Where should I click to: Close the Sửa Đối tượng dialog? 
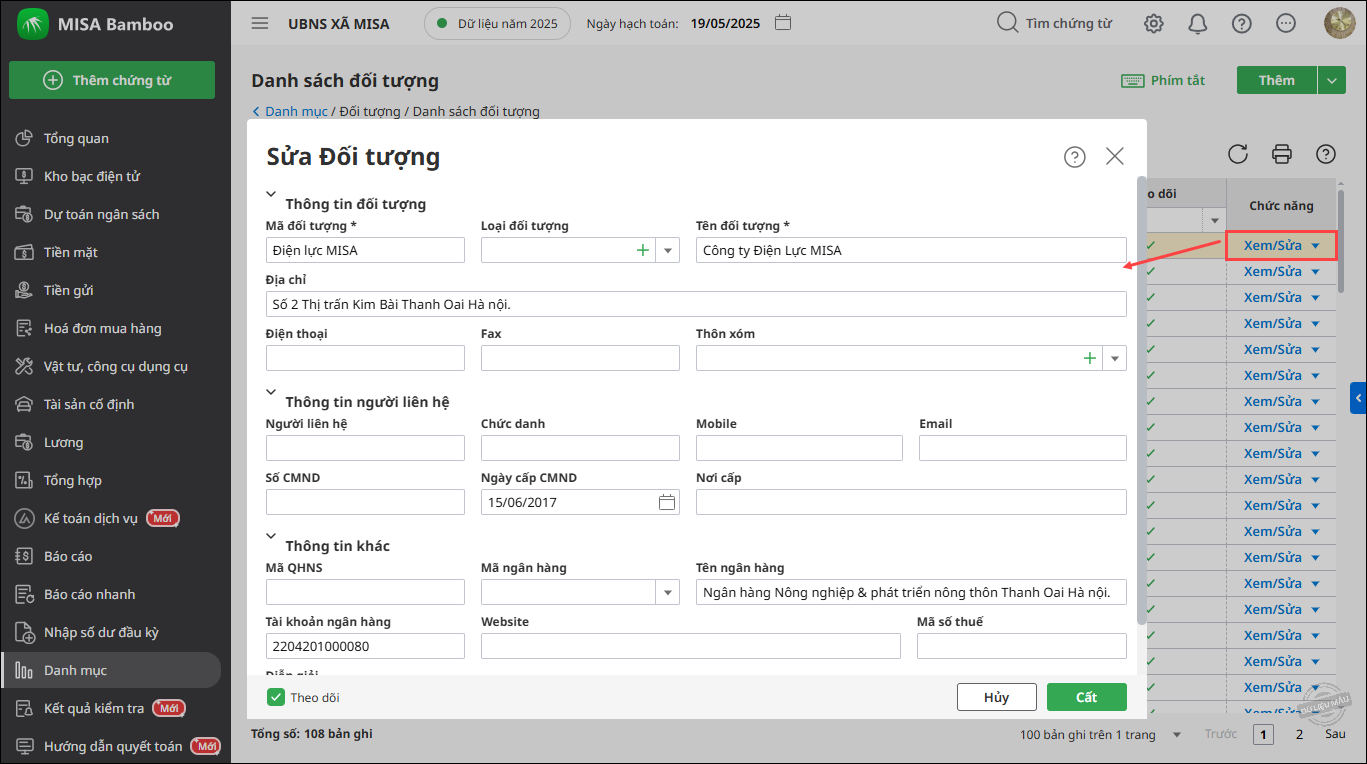coord(1115,156)
